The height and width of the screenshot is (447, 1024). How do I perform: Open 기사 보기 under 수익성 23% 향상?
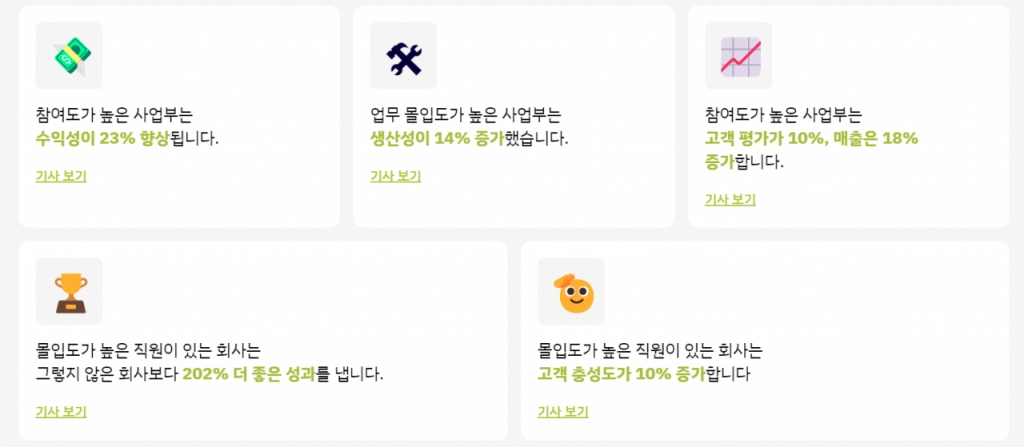coord(61,176)
